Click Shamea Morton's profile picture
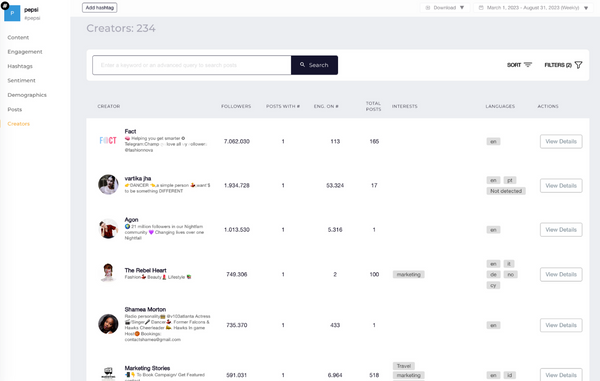The width and height of the screenshot is (600, 381). pos(108,324)
